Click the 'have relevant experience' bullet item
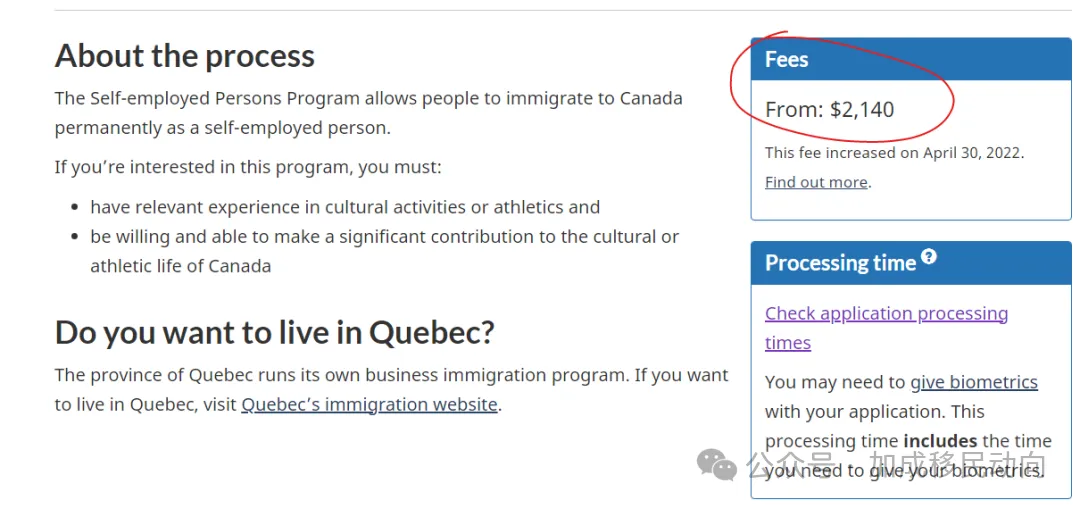The width and height of the screenshot is (1080, 508). (x=345, y=207)
